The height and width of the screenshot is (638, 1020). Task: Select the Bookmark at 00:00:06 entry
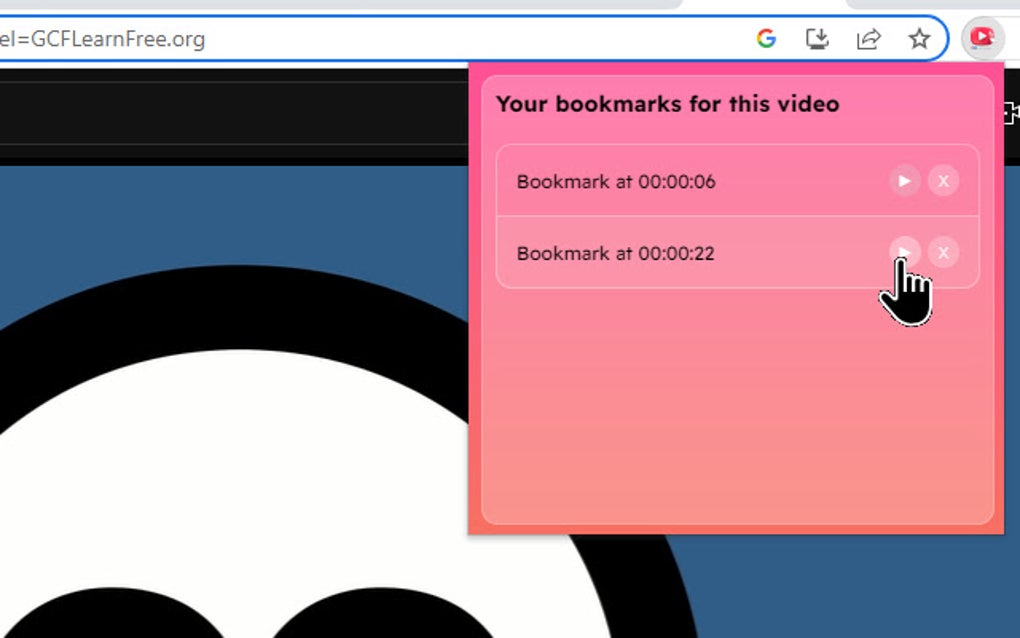coord(615,182)
